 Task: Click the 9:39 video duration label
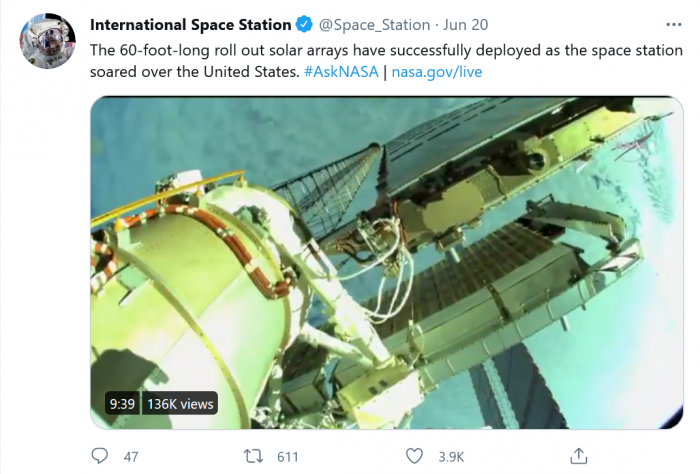coord(121,404)
